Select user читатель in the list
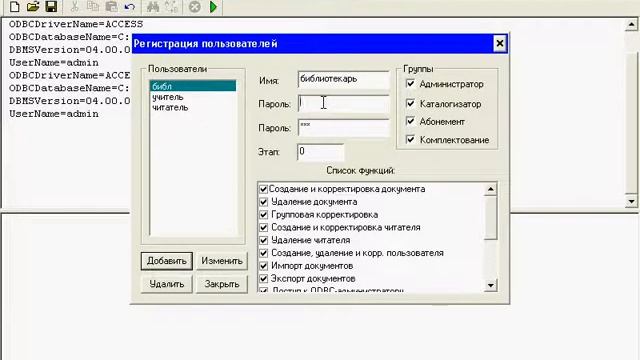Image resolution: width=640 pixels, height=360 pixels. click(170, 108)
